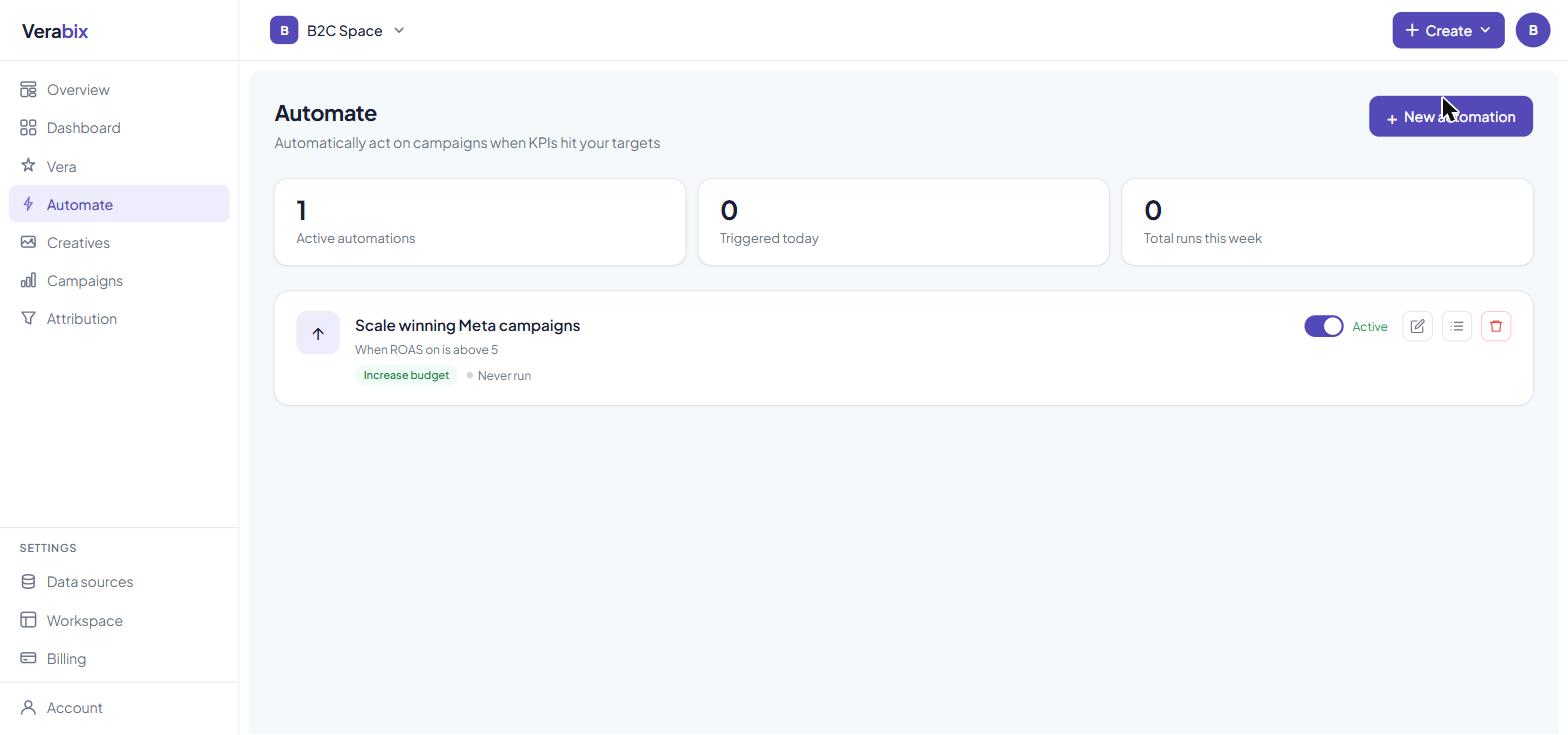Select the Active automations stat card
Screen dimensions: 1568x735
(x=480, y=222)
